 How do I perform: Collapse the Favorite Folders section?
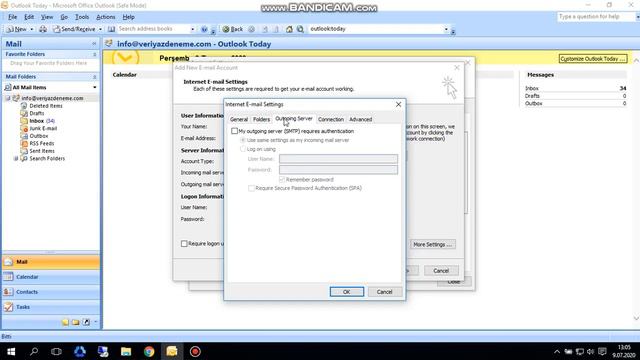click(x=94, y=54)
